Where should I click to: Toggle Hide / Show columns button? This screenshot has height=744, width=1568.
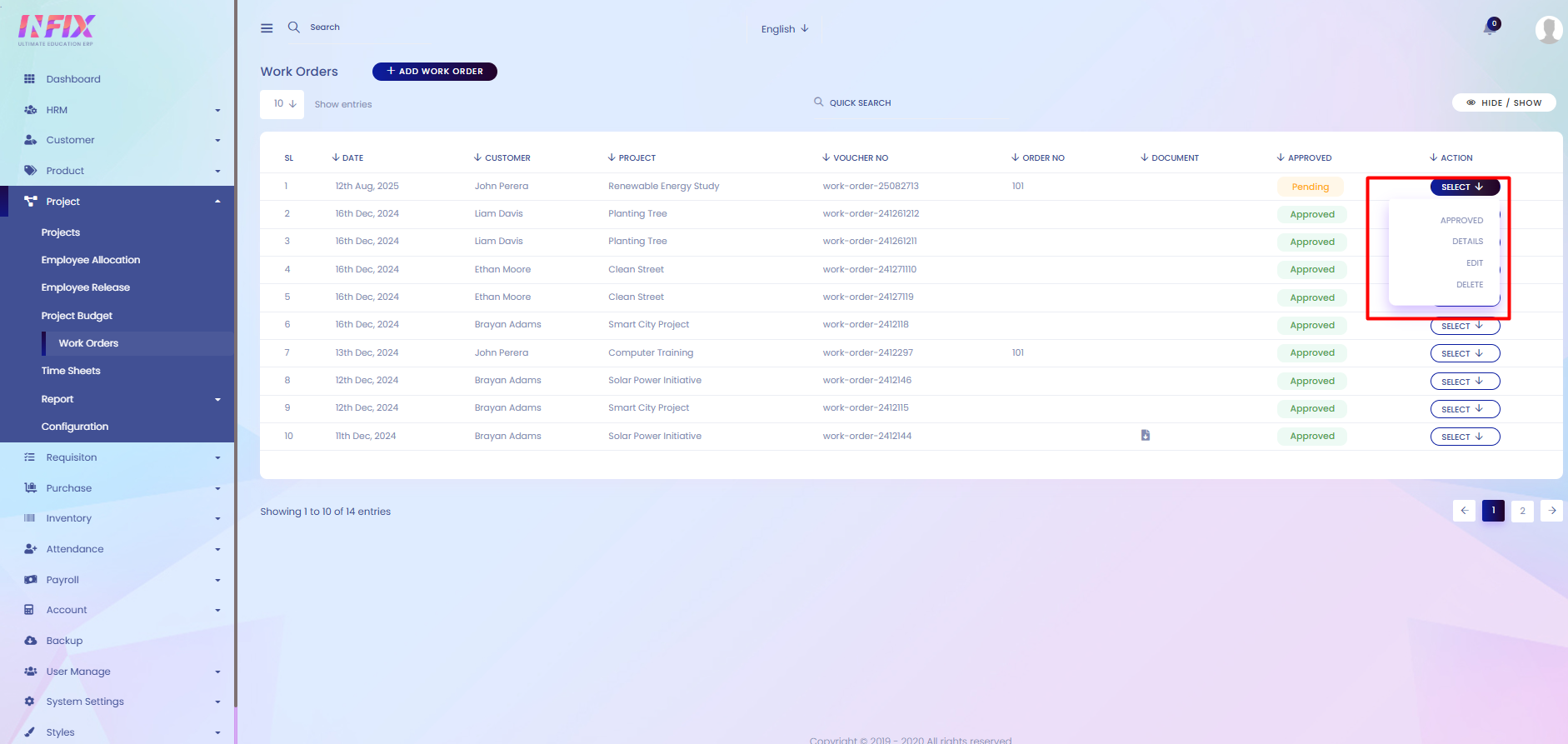[1504, 102]
